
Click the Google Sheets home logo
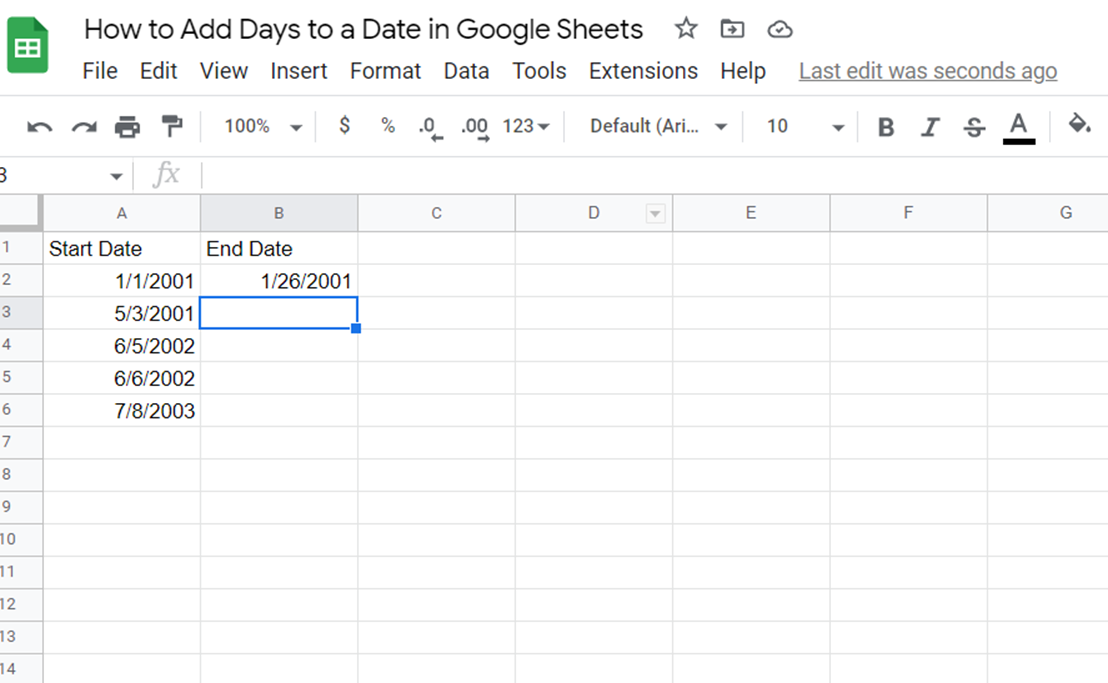pyautogui.click(x=28, y=46)
